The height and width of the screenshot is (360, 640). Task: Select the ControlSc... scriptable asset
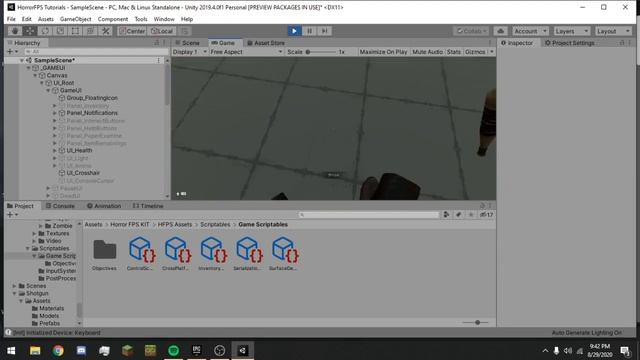[x=141, y=254]
